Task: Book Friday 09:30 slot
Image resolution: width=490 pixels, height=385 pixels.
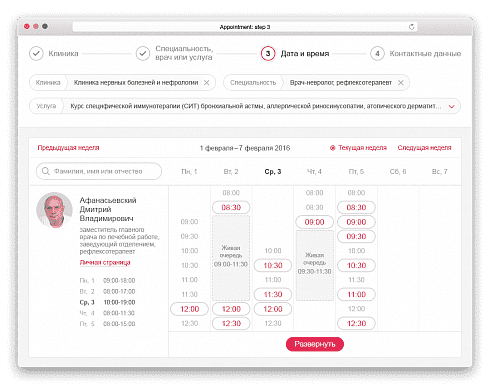Action: pos(356,236)
